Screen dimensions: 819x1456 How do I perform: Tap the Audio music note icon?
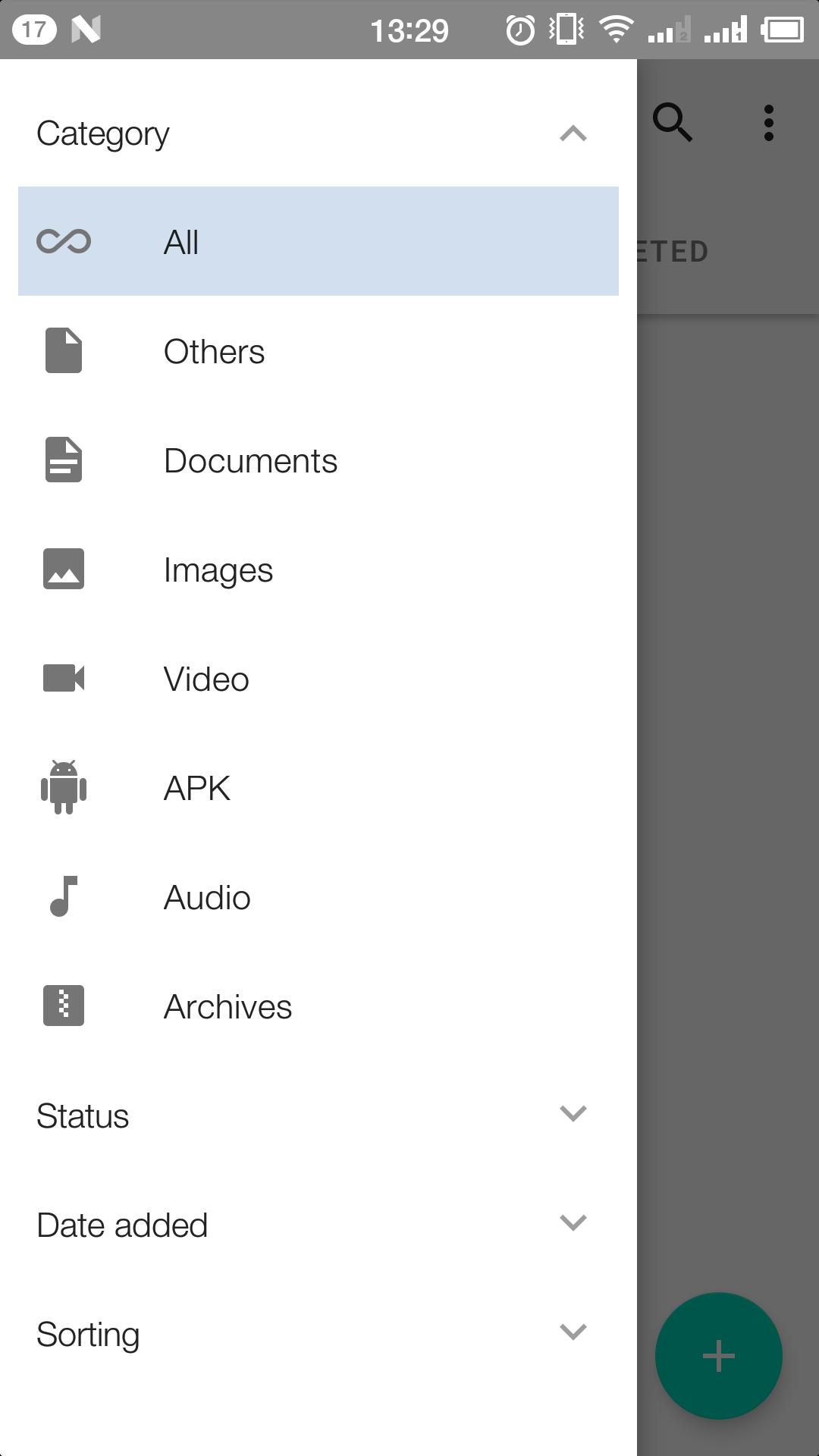click(x=64, y=896)
